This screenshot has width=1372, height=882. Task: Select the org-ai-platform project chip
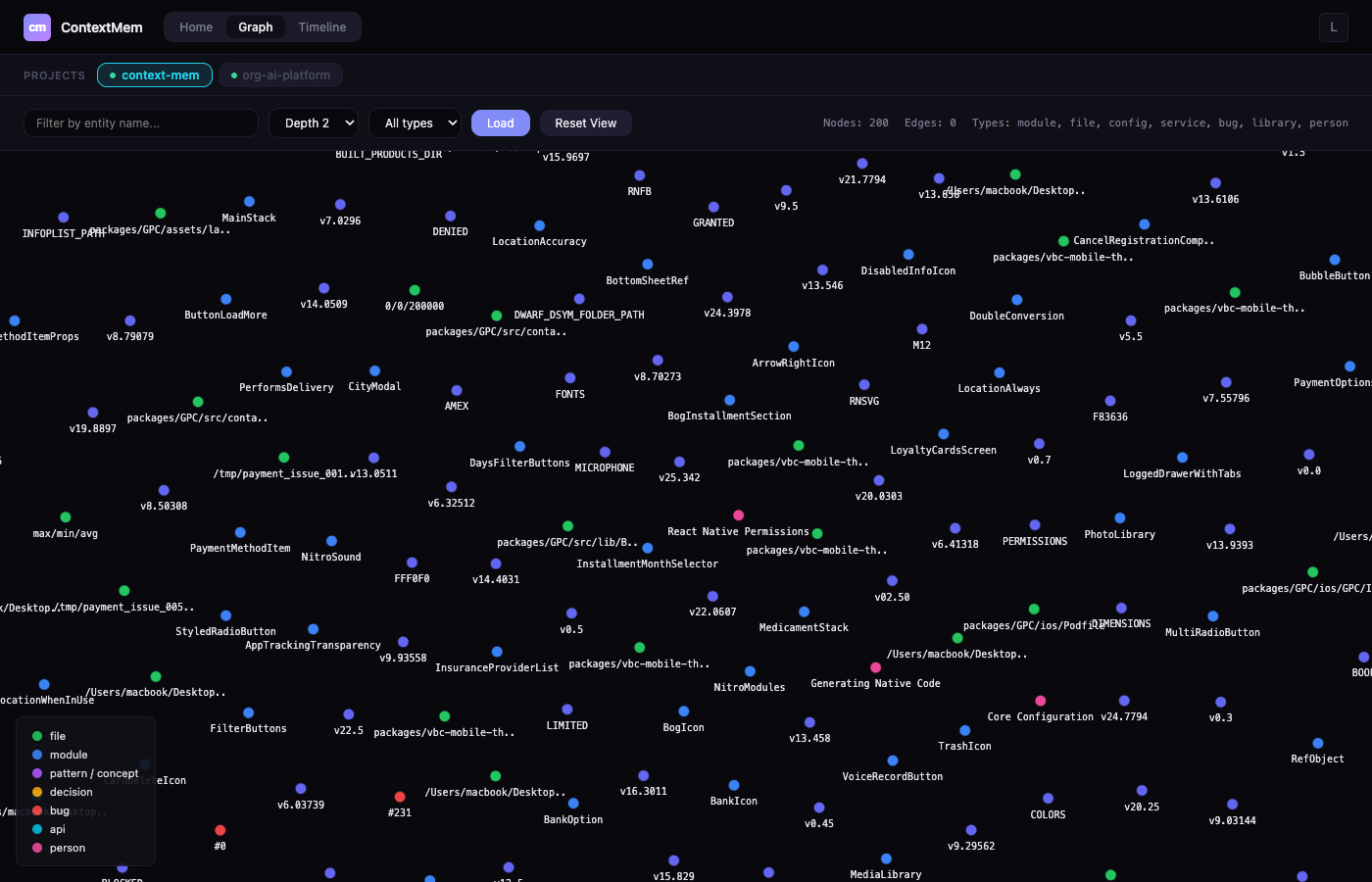pos(281,75)
